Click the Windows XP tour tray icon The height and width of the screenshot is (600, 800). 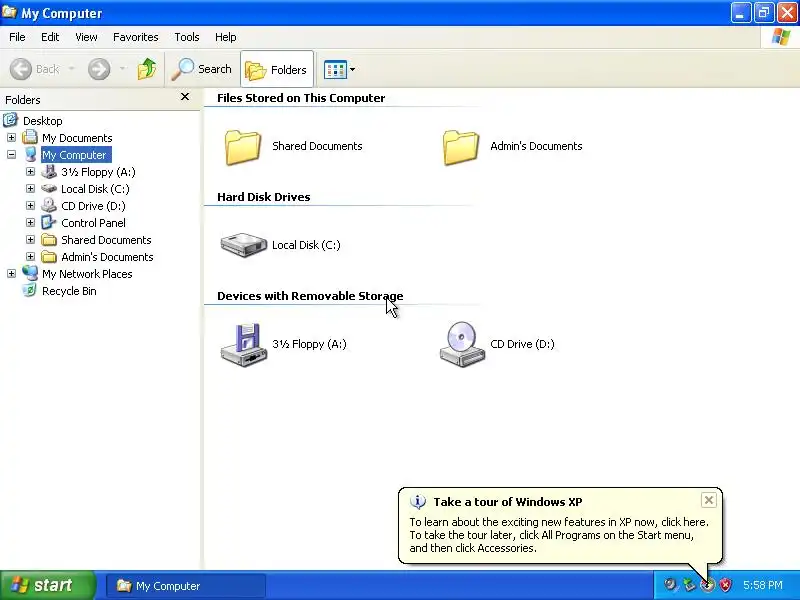tap(707, 585)
